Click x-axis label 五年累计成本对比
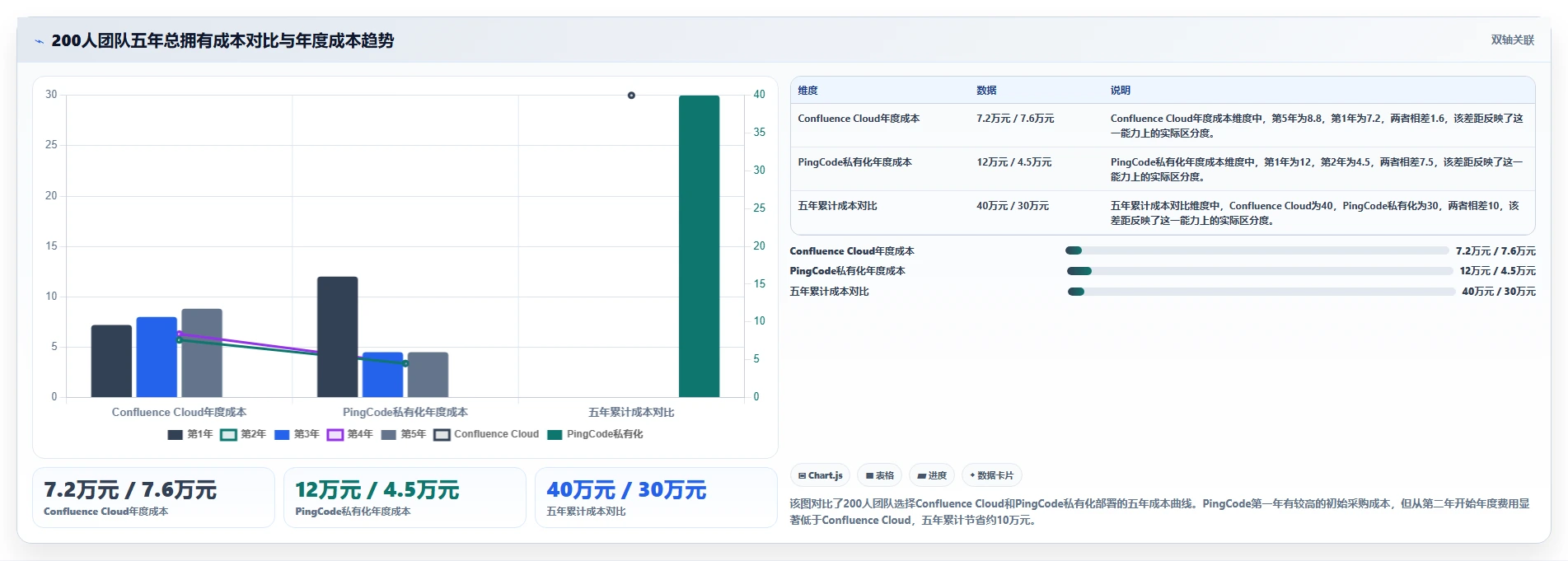The image size is (1568, 561). pyautogui.click(x=631, y=412)
